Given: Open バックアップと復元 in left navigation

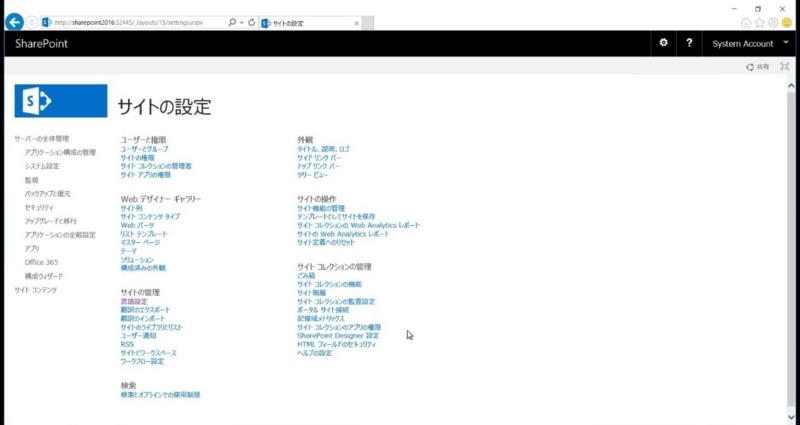Looking at the screenshot, I should pos(47,194).
